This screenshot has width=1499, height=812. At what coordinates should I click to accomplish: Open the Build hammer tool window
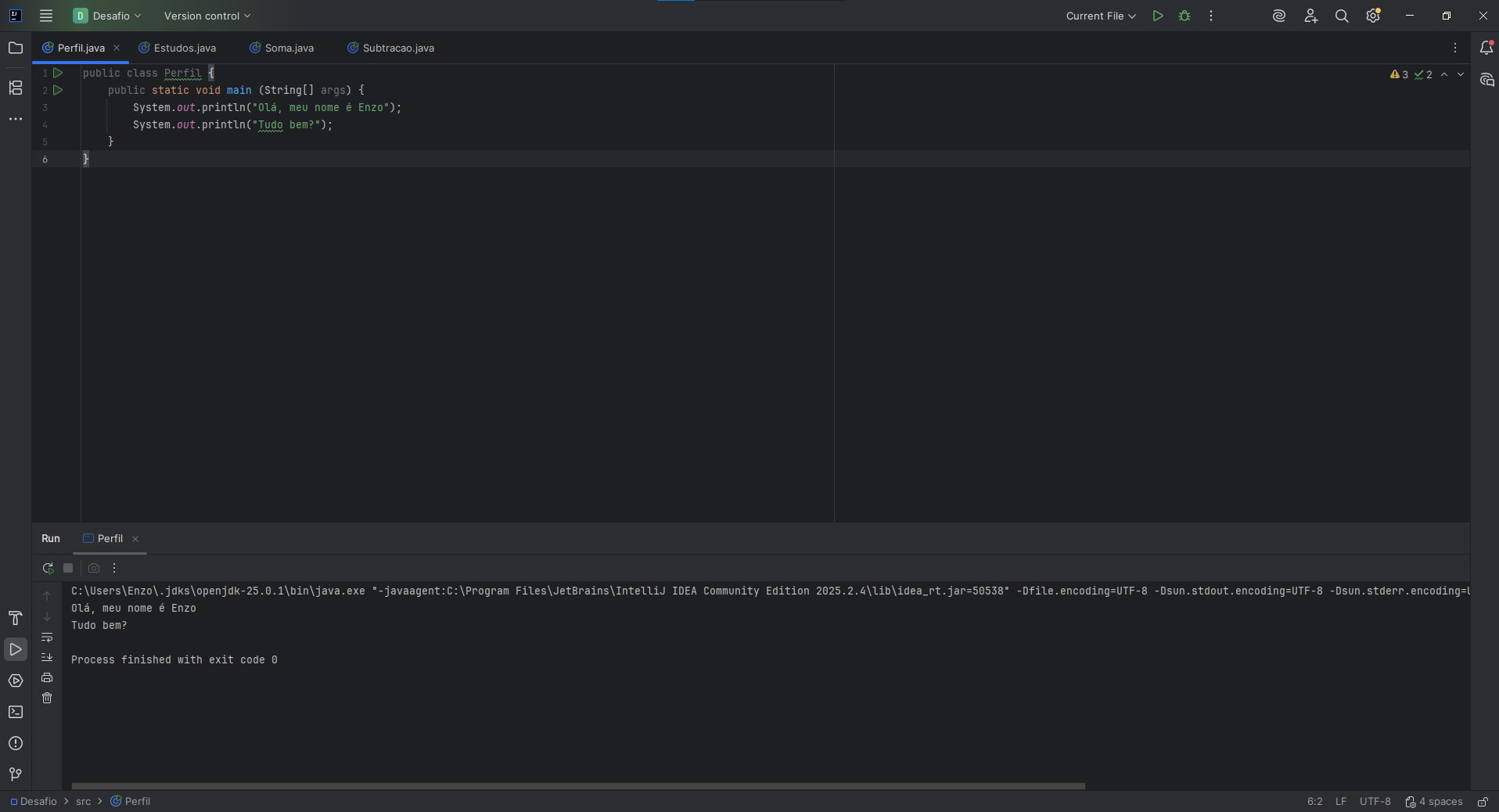[x=16, y=618]
